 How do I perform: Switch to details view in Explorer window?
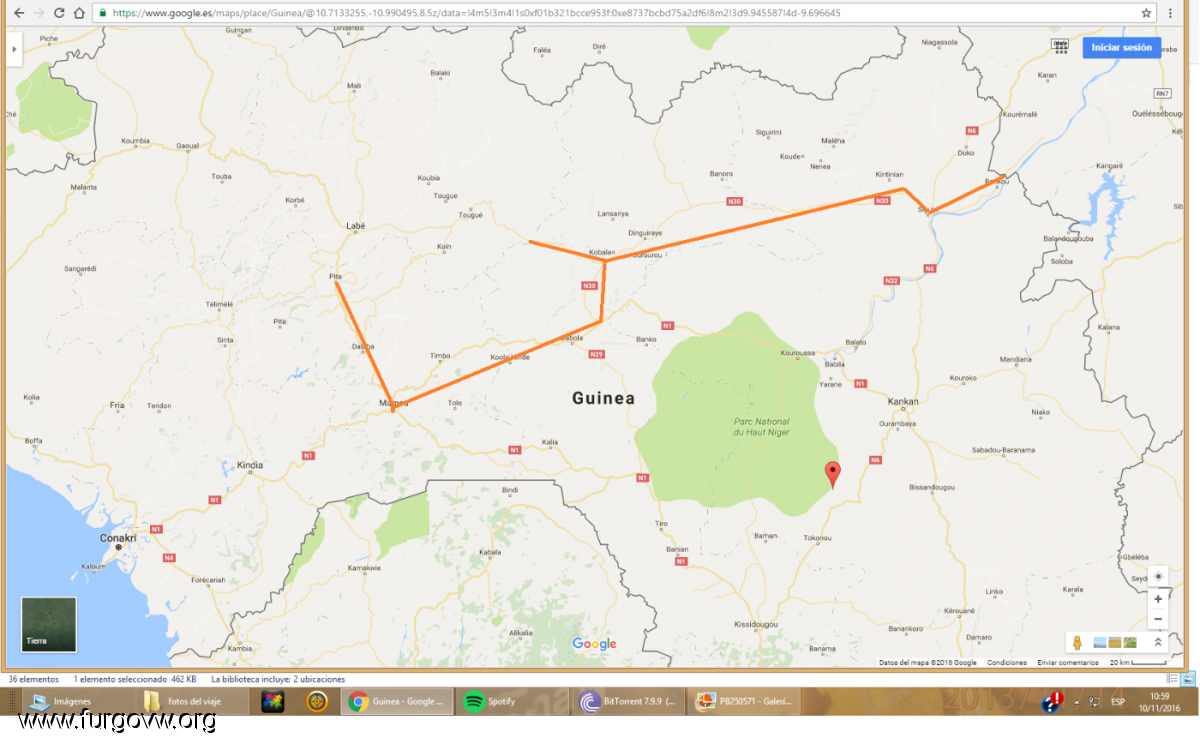(1171, 678)
